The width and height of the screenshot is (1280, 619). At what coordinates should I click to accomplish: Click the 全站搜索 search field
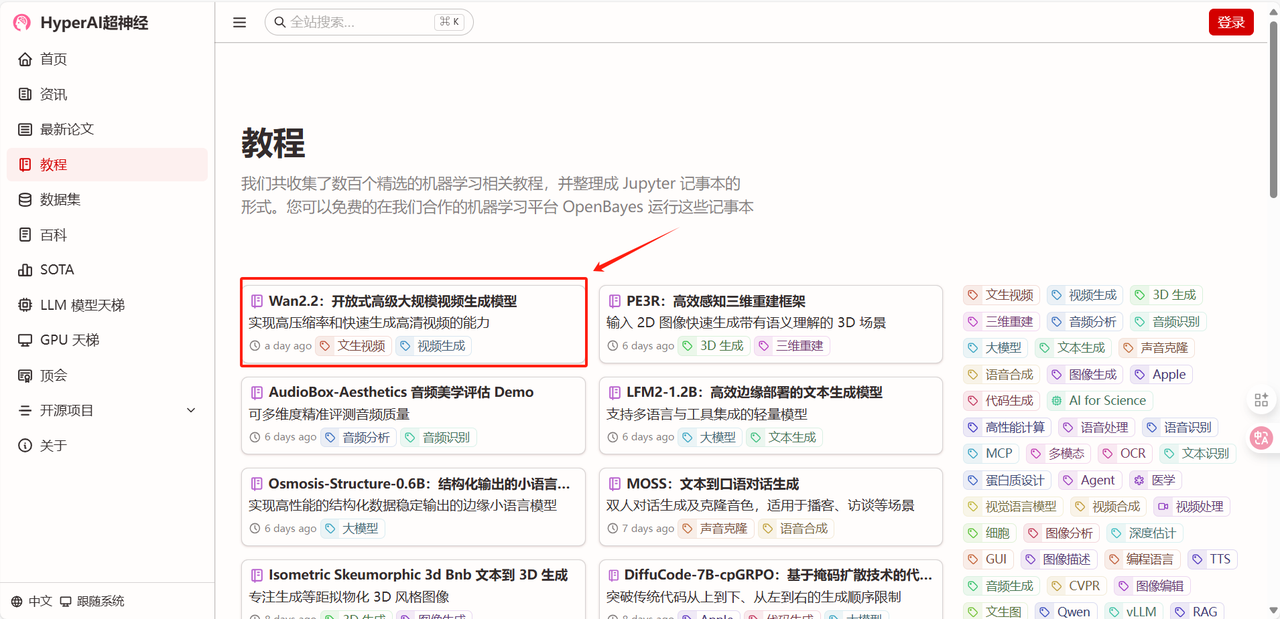tap(360, 22)
